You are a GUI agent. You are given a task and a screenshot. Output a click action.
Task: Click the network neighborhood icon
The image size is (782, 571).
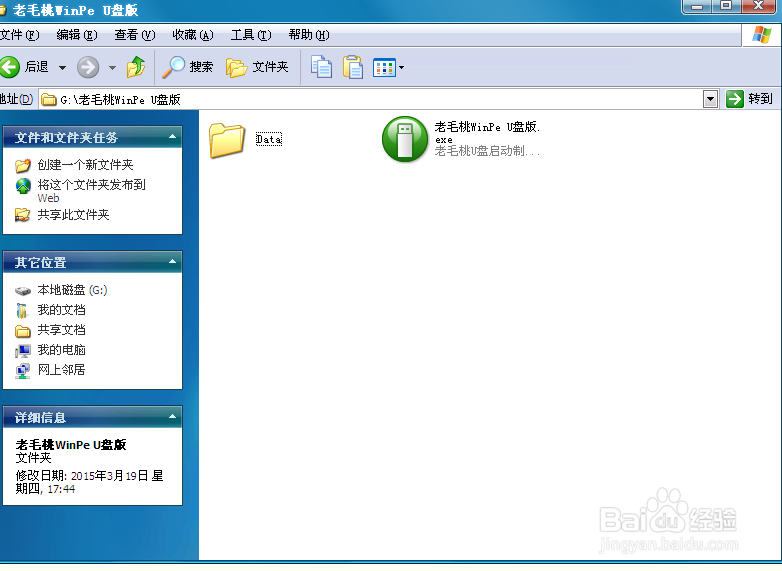tap(22, 371)
